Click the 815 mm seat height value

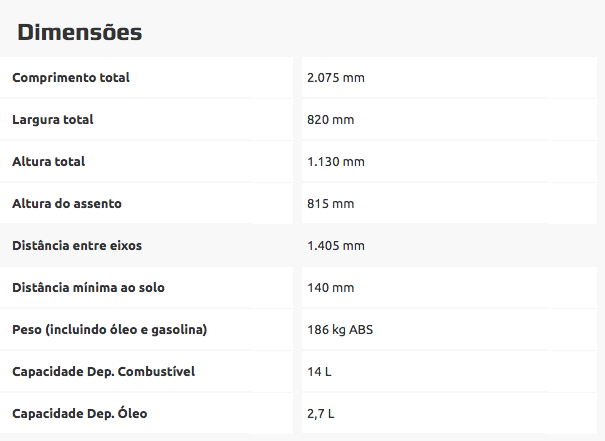click(x=331, y=203)
